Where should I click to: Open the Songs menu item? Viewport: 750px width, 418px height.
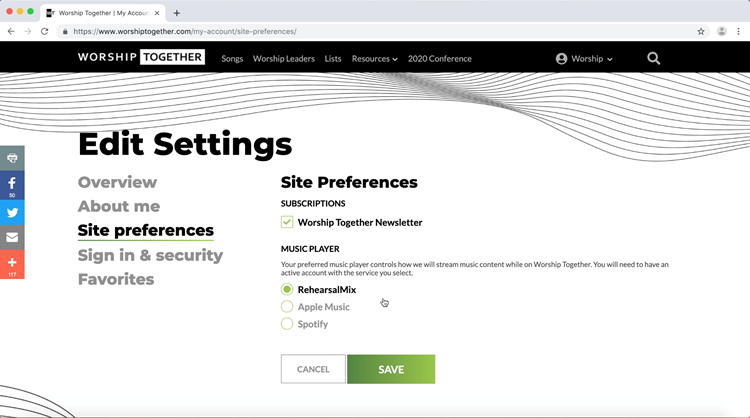point(232,59)
